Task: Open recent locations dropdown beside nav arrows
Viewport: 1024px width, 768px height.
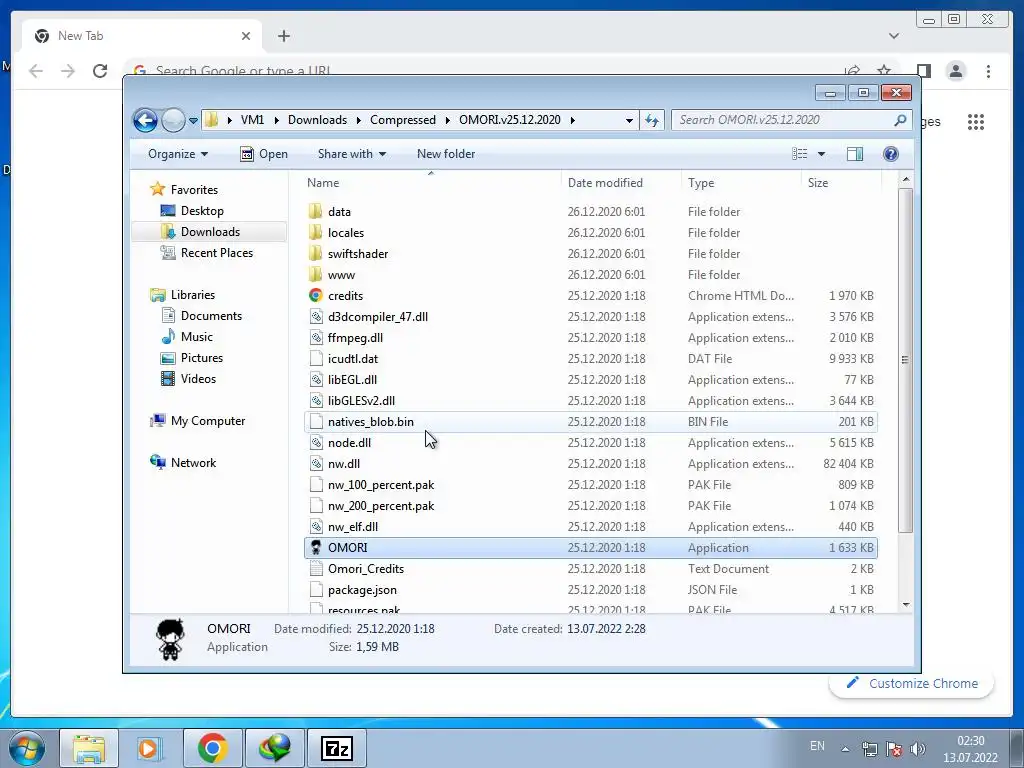Action: click(x=193, y=120)
